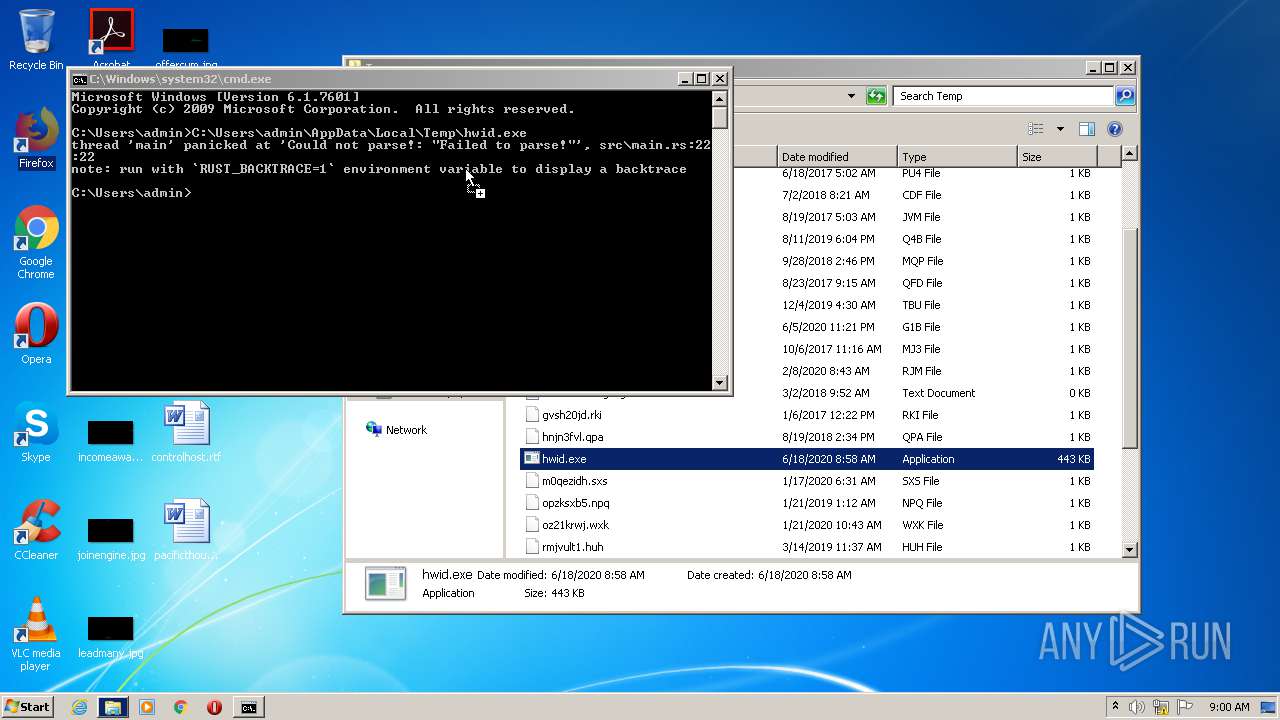Viewport: 1280px width, 720px height.
Task: Click the cmd.exe taskbar button
Action: point(248,707)
